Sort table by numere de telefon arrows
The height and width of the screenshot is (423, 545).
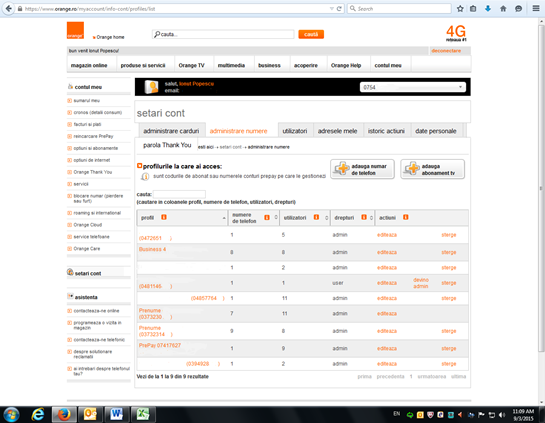(276, 218)
